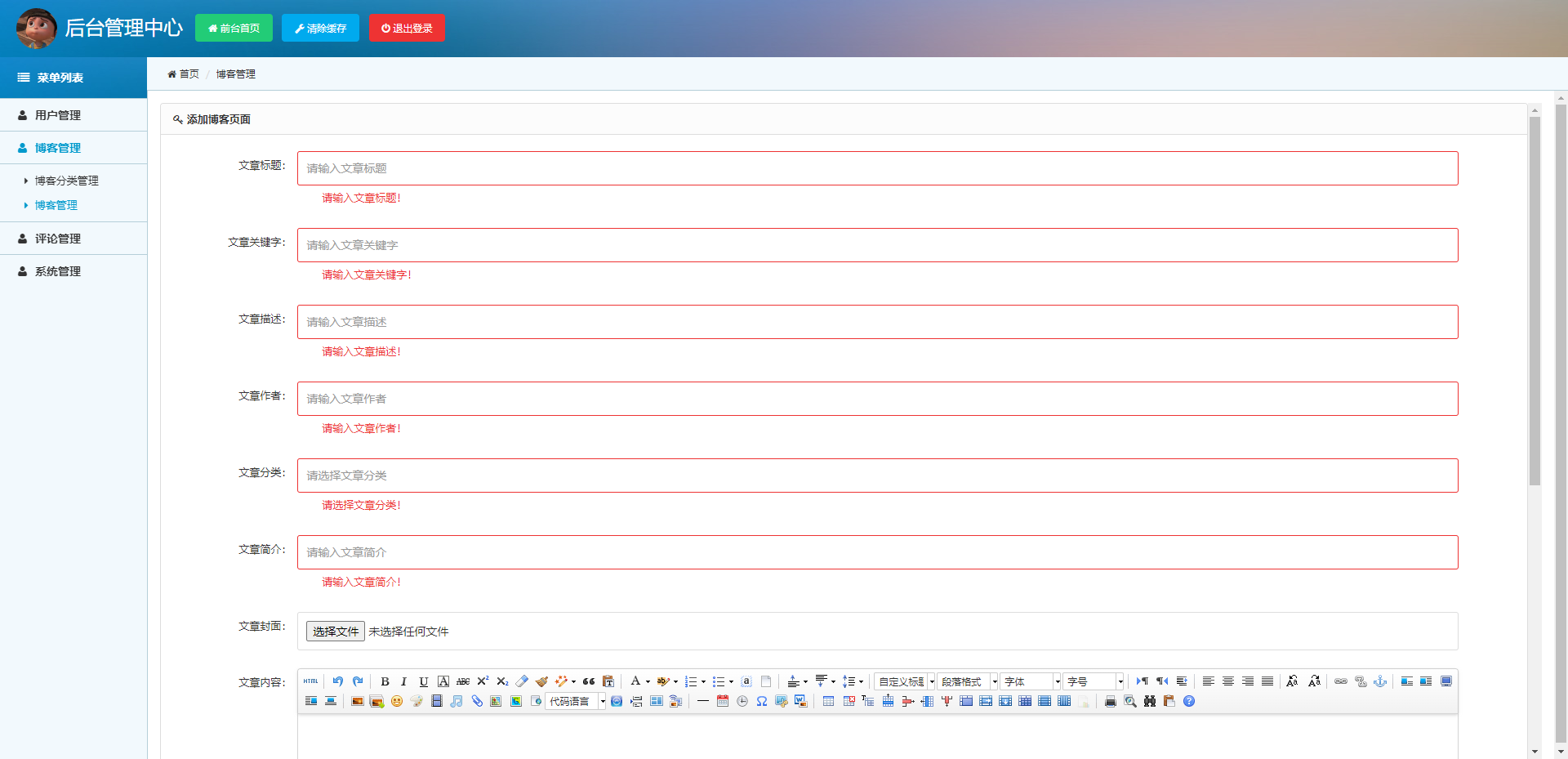This screenshot has width=1568, height=759.
Task: Select 博客管理 submenu item under blog
Action: [x=56, y=205]
